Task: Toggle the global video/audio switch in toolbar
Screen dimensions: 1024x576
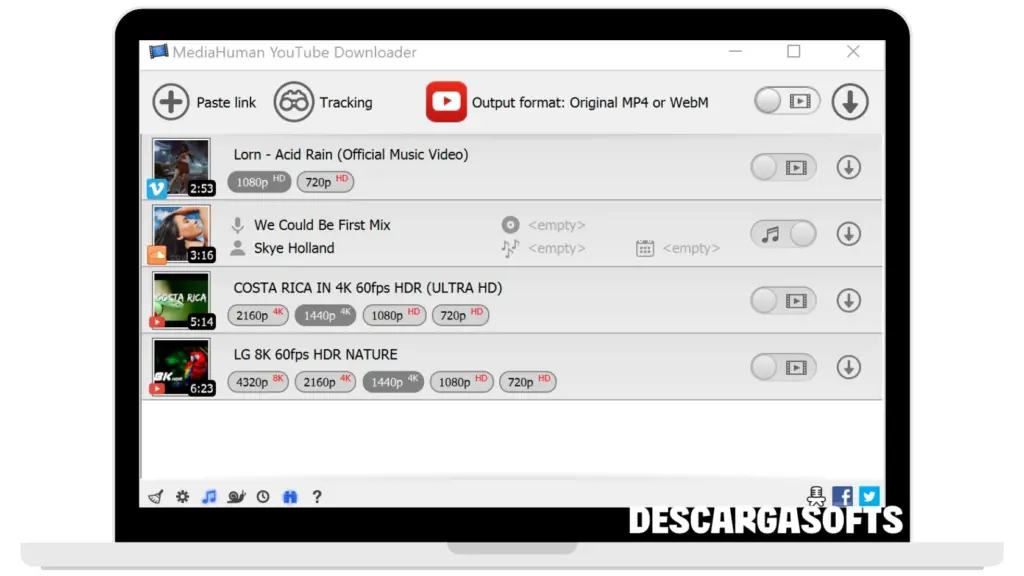Action: point(786,101)
